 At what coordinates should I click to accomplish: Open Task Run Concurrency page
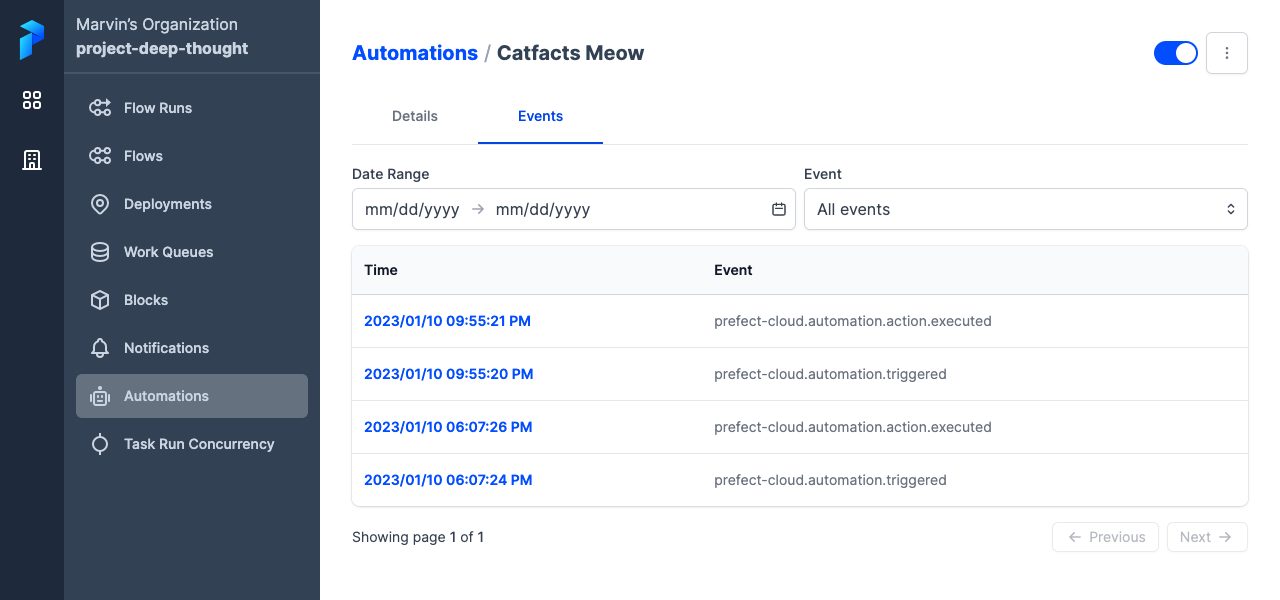(x=192, y=444)
